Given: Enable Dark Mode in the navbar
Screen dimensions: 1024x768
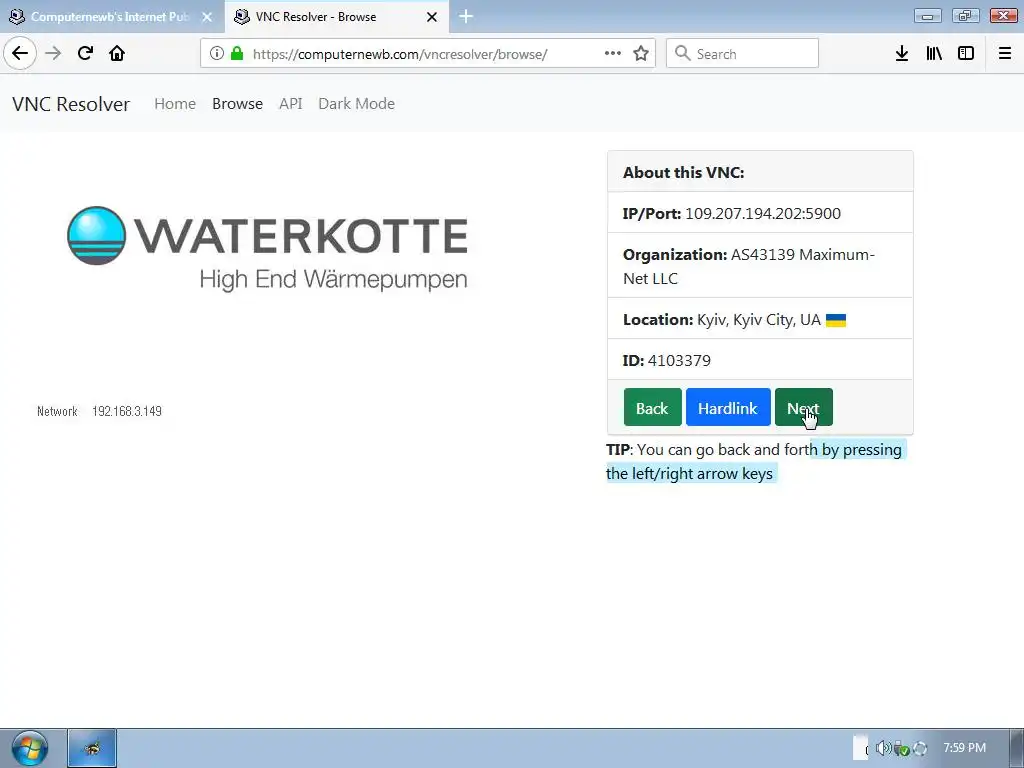Looking at the screenshot, I should pyautogui.click(x=357, y=104).
